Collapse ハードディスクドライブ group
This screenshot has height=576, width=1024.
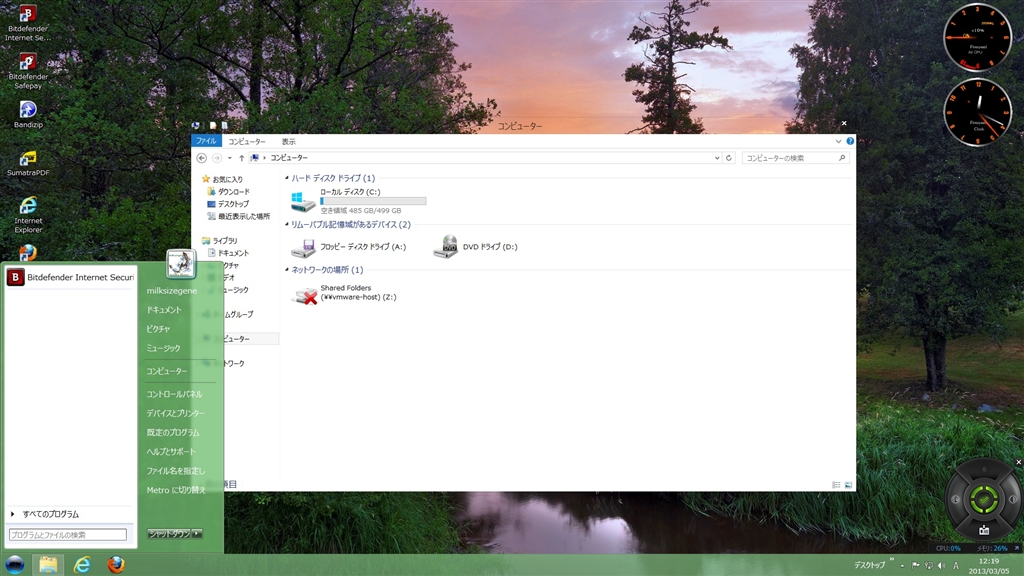point(287,178)
